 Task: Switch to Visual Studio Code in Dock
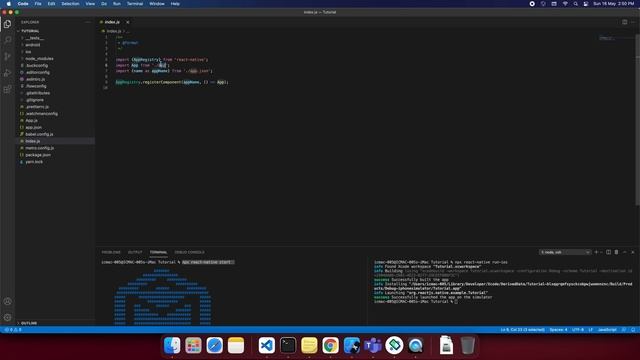(267, 346)
